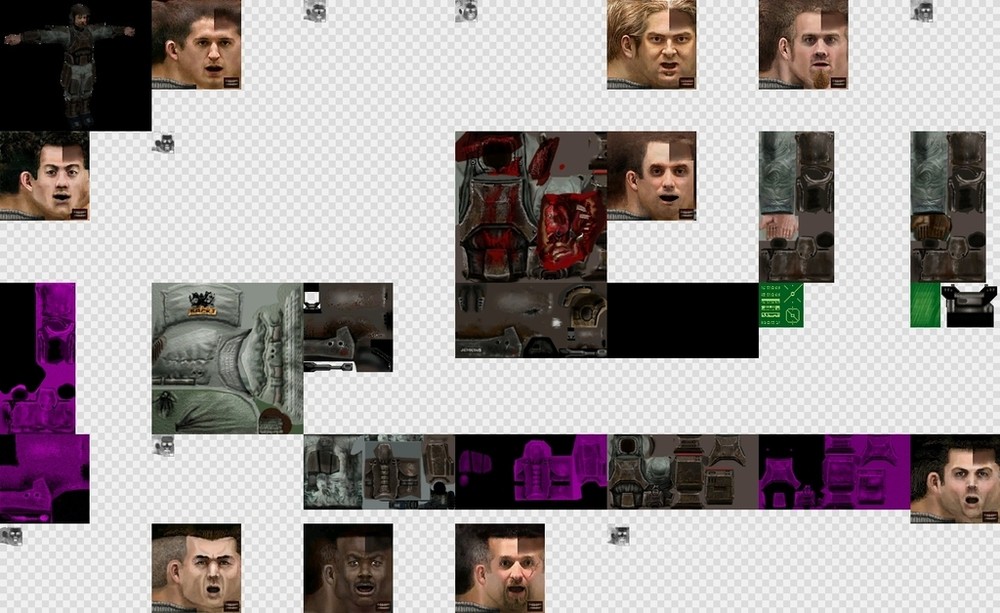The height and width of the screenshot is (613, 1000).
Task: Select the green HUD display texture
Action: (781, 305)
